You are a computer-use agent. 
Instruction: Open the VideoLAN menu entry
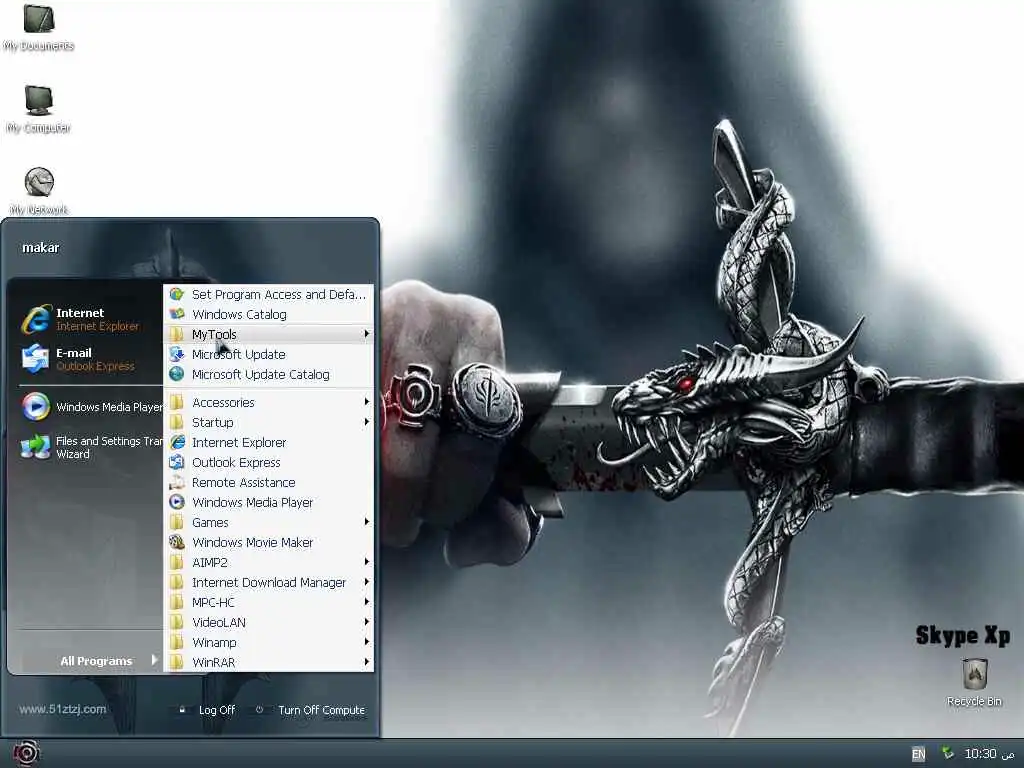point(268,622)
